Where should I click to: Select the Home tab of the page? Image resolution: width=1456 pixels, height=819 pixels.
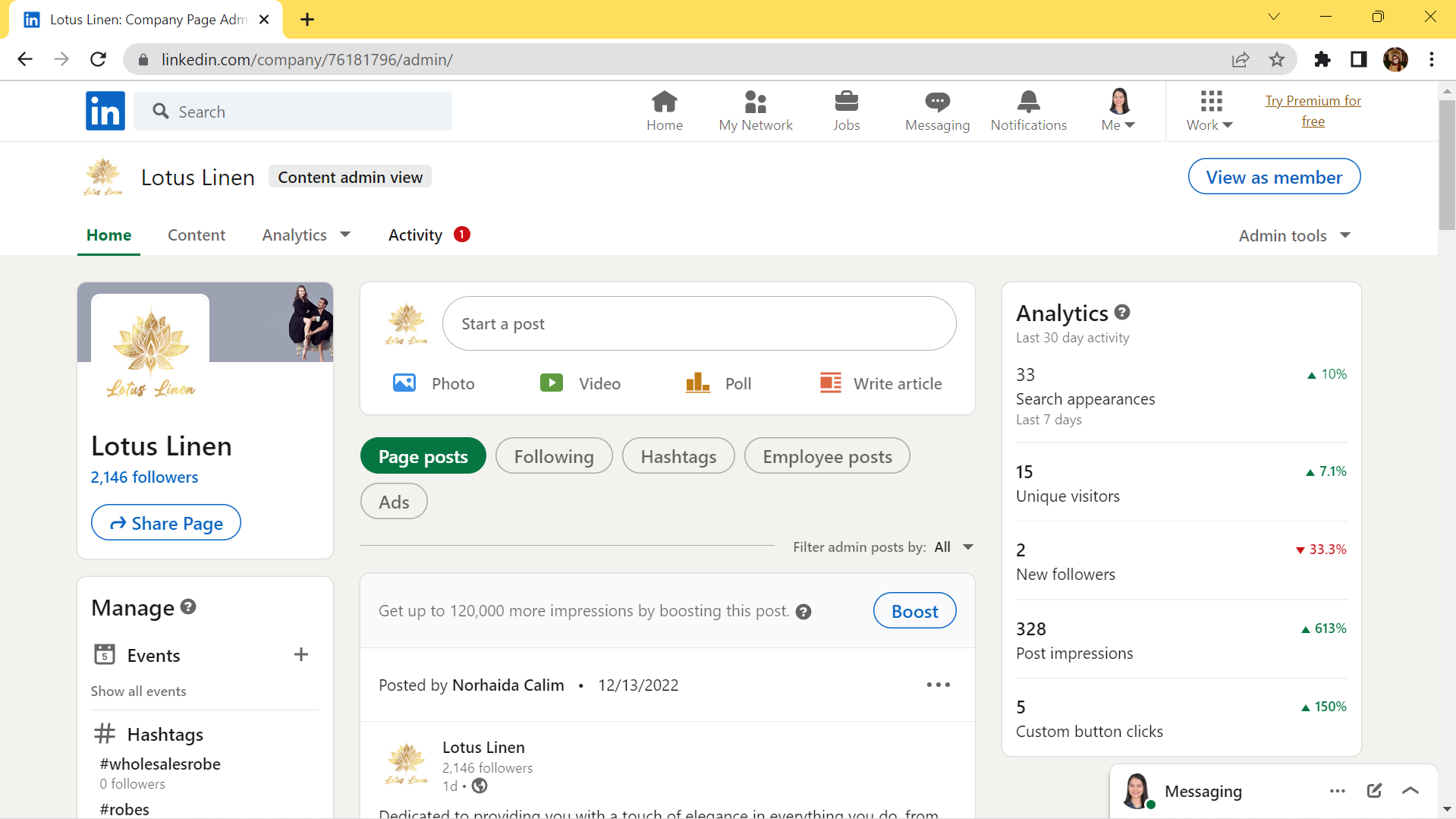pyautogui.click(x=109, y=235)
